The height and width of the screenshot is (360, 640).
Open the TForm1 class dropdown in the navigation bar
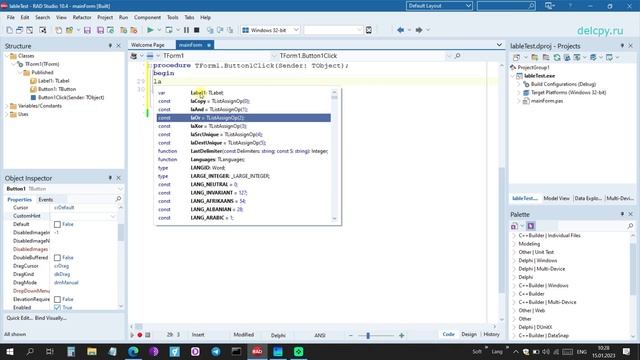coord(274,56)
